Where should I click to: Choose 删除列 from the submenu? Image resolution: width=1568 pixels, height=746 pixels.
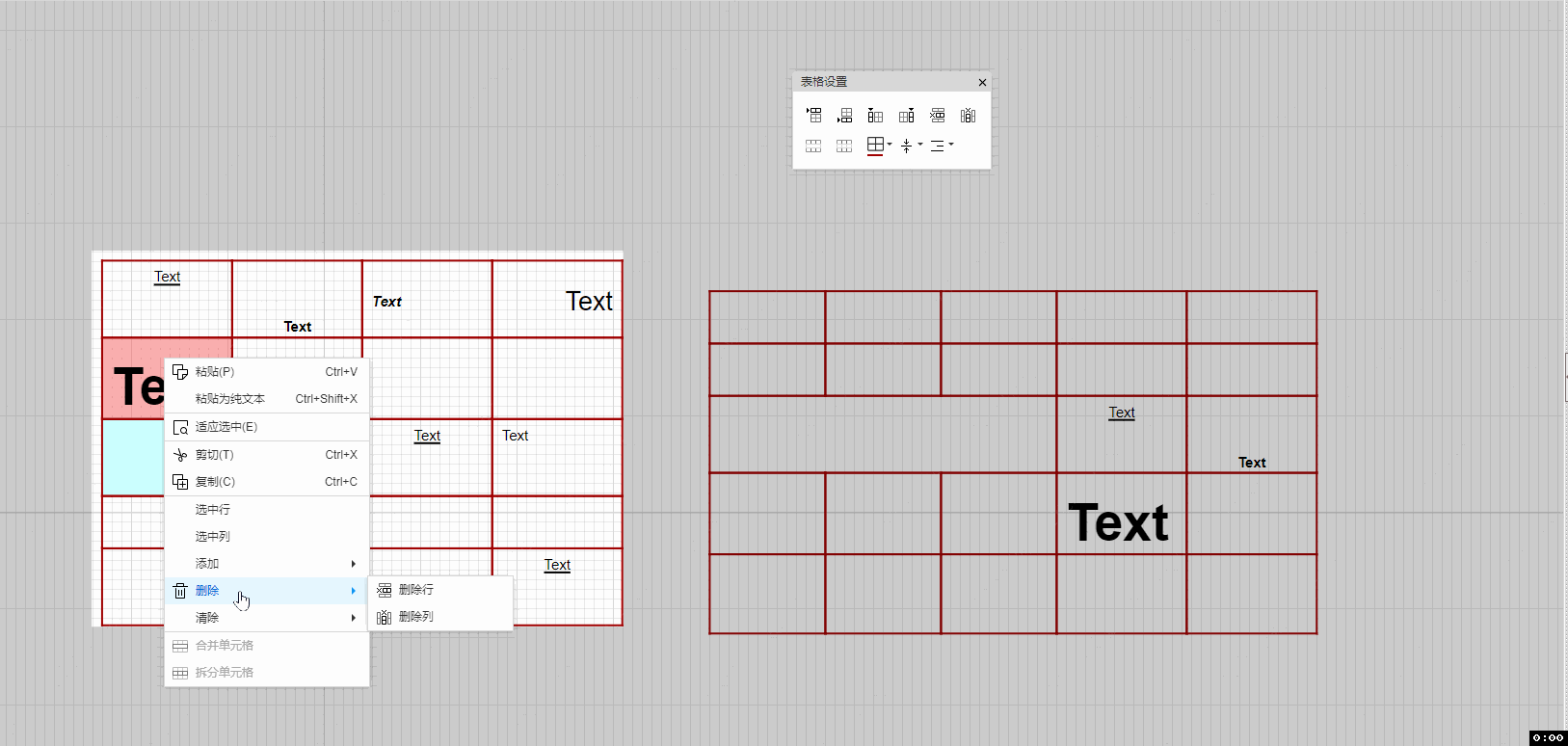(x=440, y=617)
